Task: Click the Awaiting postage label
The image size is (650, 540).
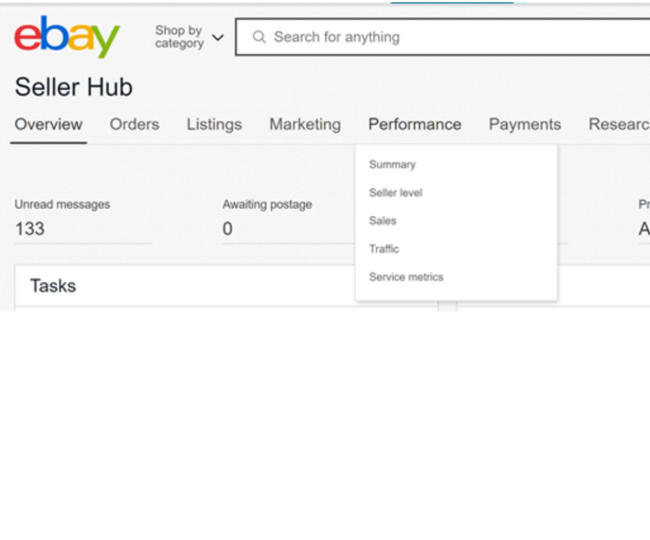Action: 267,204
